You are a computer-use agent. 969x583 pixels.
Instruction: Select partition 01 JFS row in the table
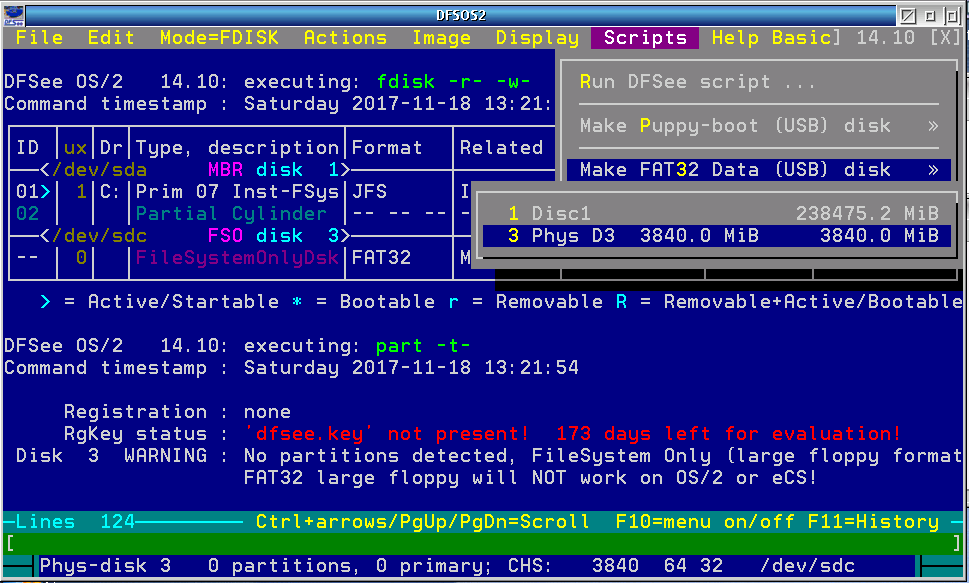240,192
